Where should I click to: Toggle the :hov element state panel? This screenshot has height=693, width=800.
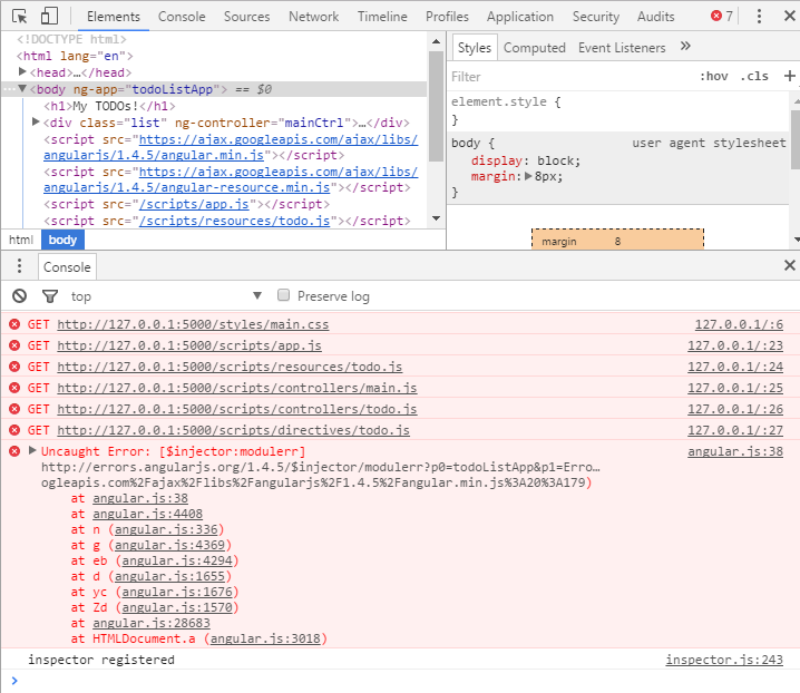tap(713, 77)
